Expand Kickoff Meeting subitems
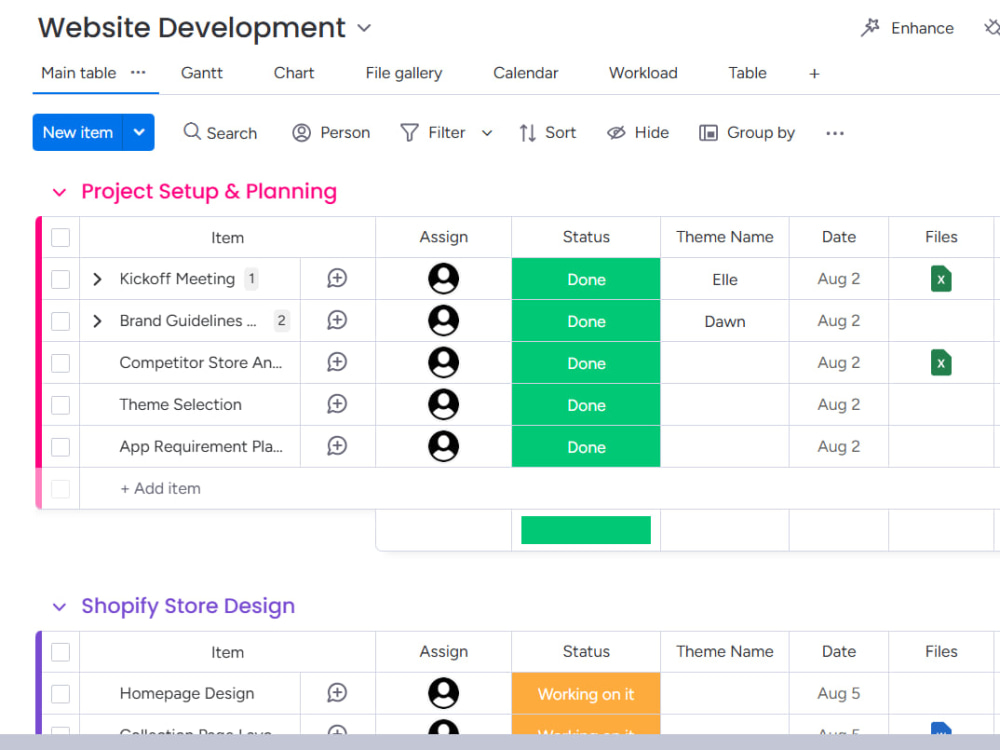This screenshot has width=1000, height=750. [97, 279]
